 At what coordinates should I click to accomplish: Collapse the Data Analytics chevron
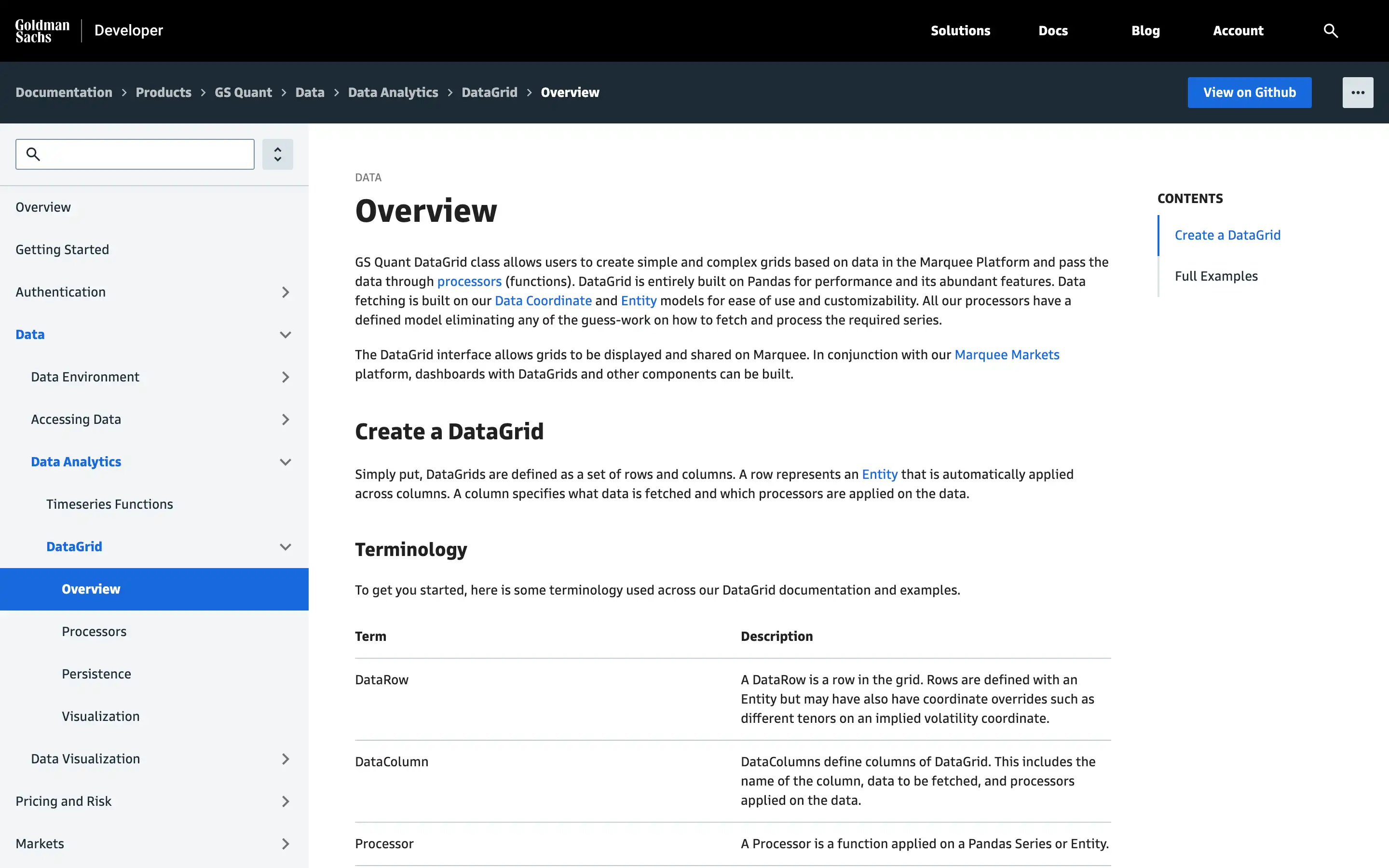click(285, 462)
